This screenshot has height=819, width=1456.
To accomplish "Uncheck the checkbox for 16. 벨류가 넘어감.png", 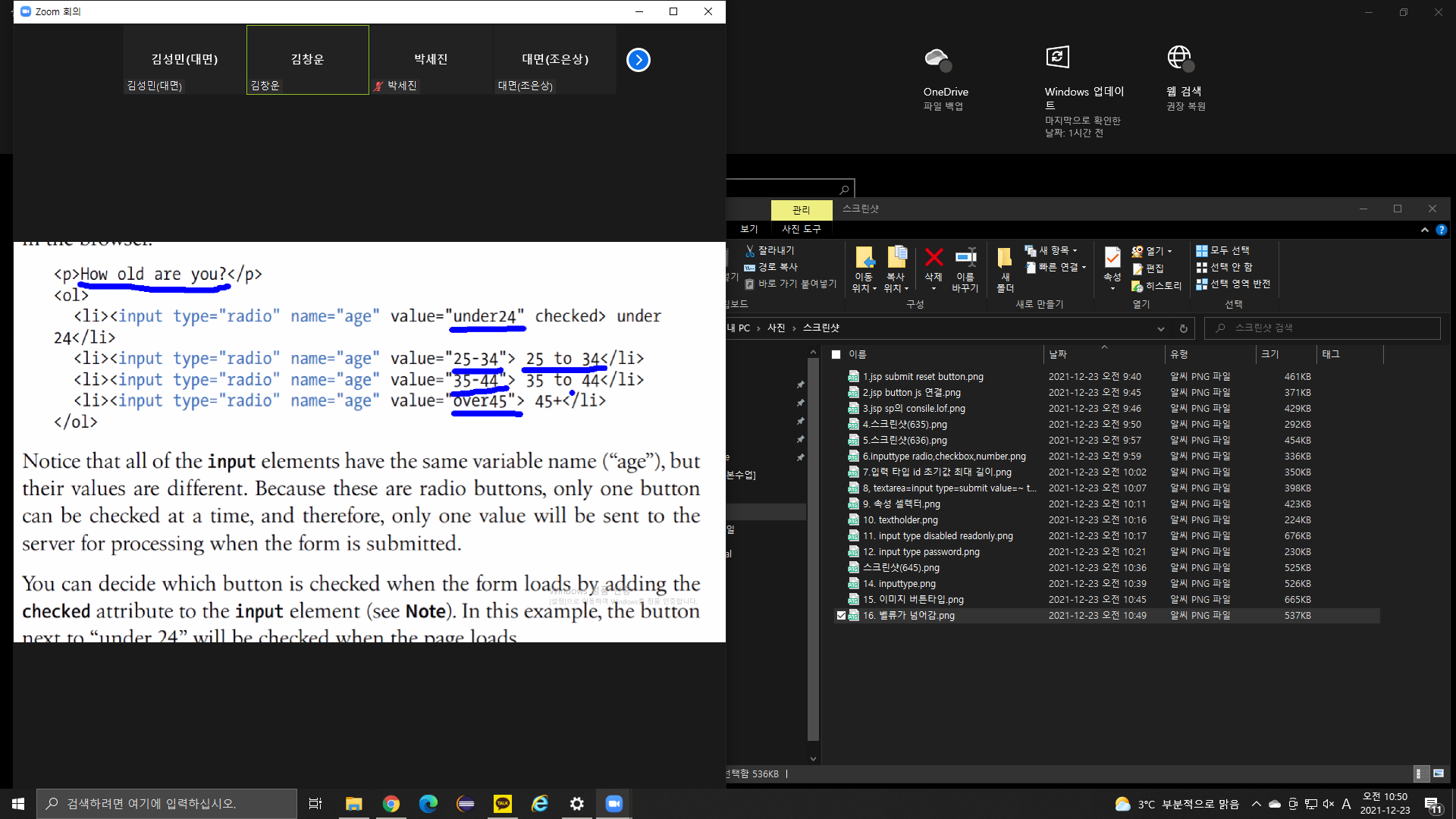I will [x=841, y=616].
